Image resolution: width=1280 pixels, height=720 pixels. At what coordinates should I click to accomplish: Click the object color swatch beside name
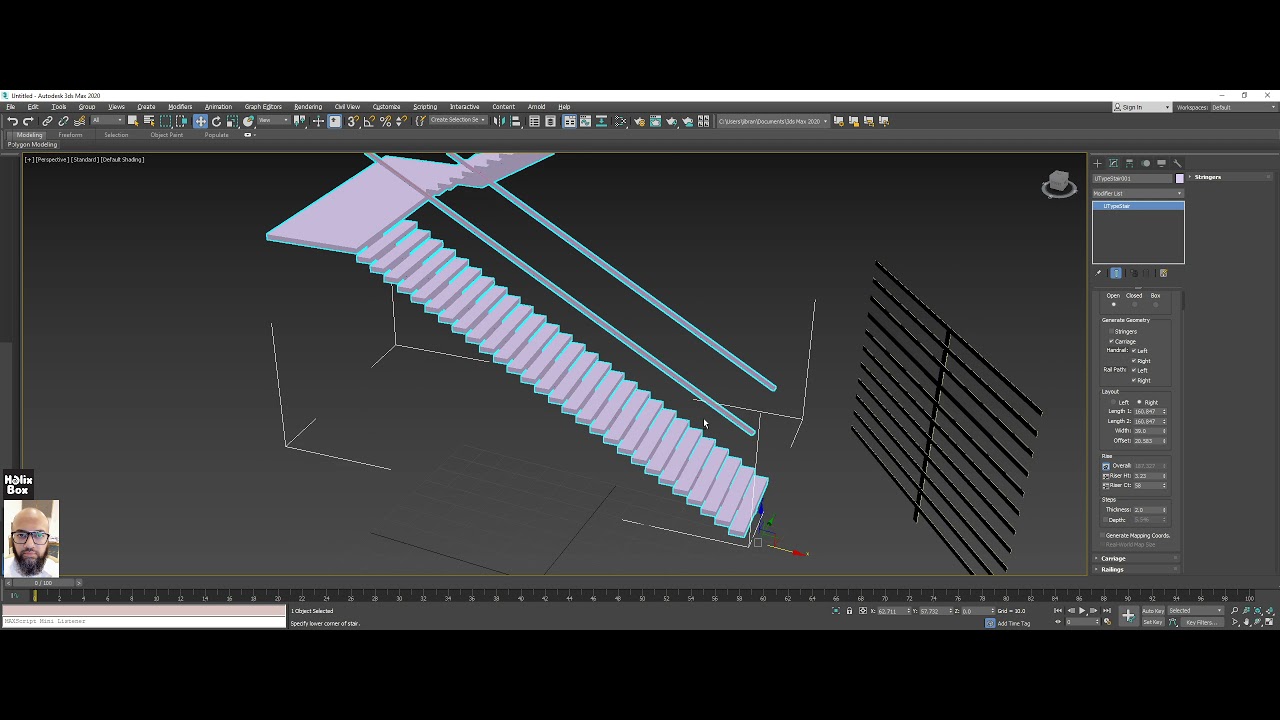[x=1180, y=178]
